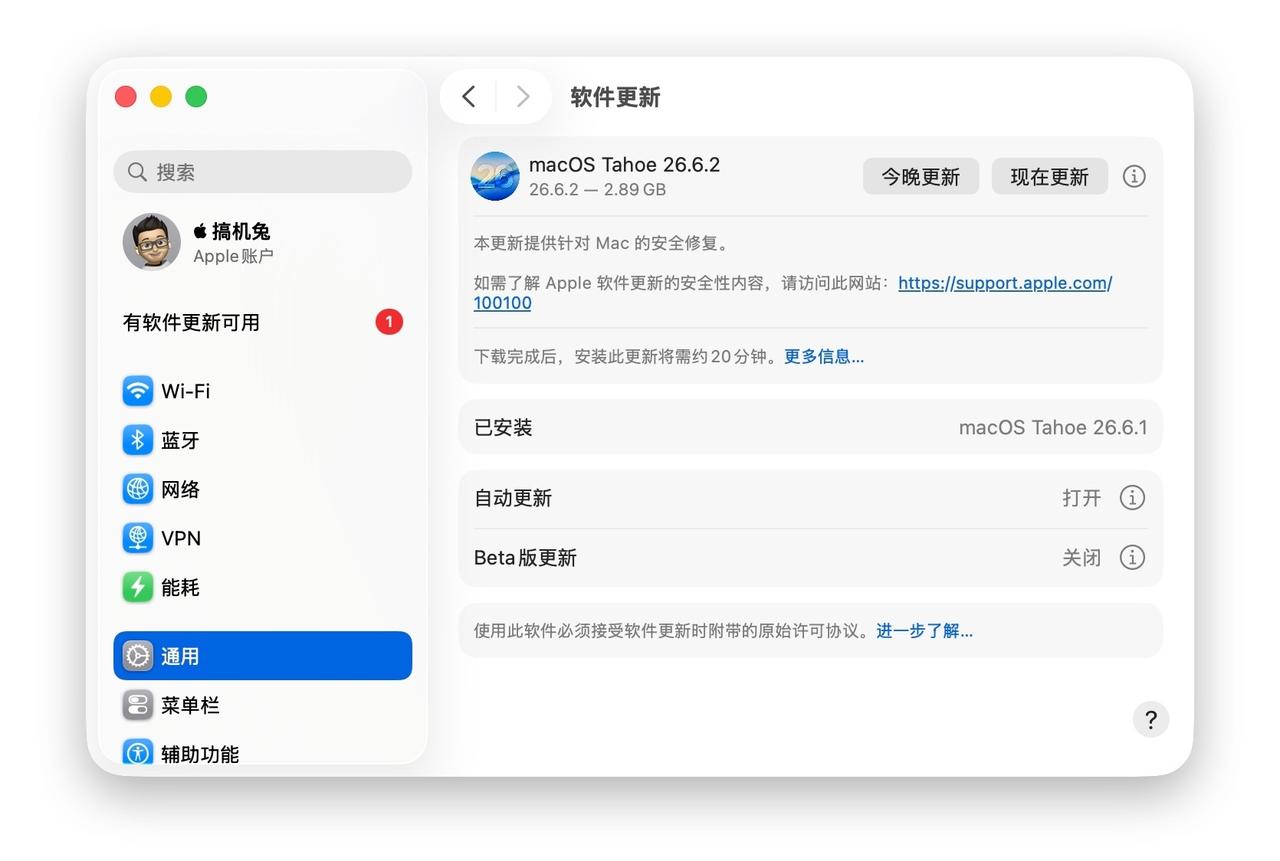Open info for the macOS Tahoe 26.6.2 update
The width and height of the screenshot is (1280, 861).
tap(1133, 176)
